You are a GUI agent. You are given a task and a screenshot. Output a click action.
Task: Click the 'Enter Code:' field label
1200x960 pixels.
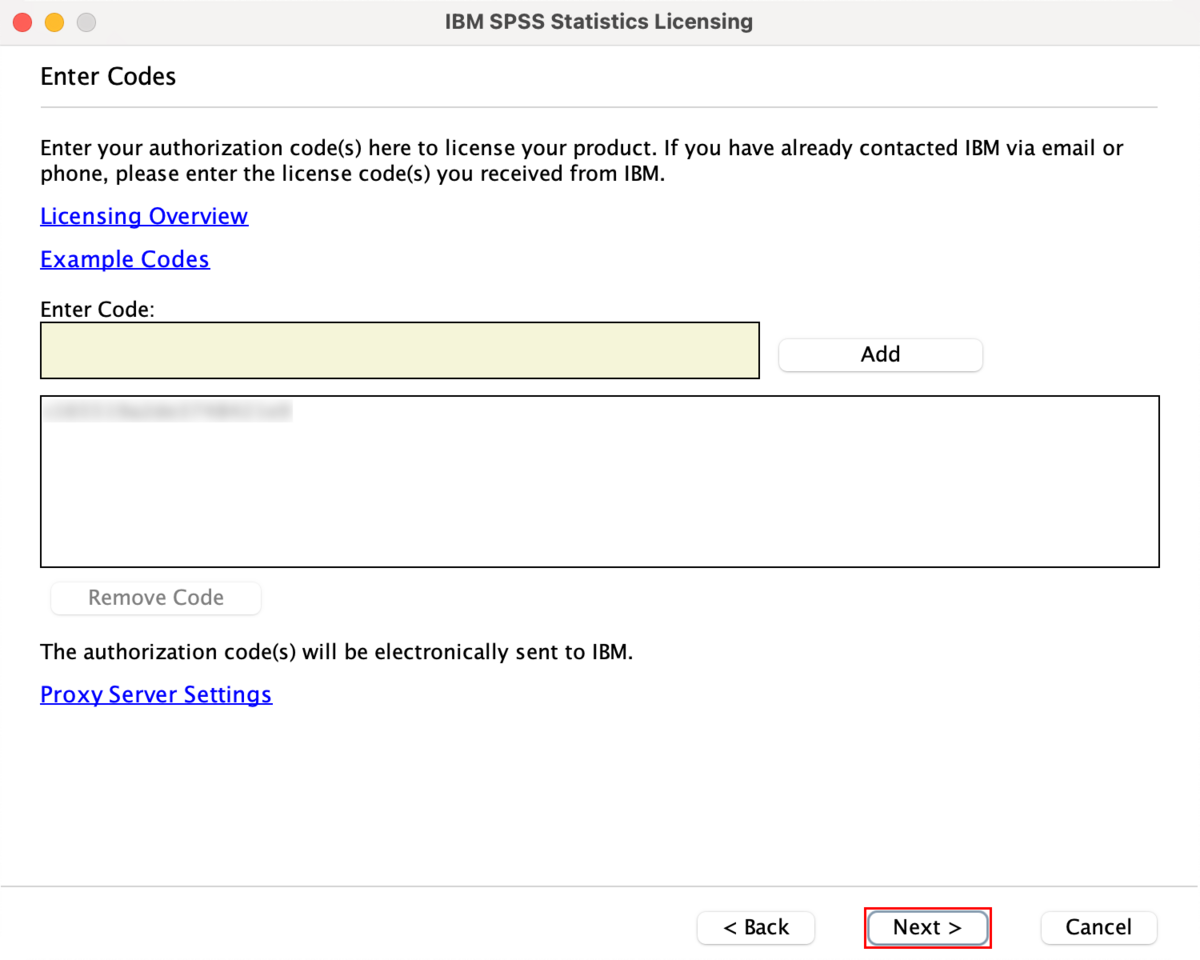tap(97, 309)
